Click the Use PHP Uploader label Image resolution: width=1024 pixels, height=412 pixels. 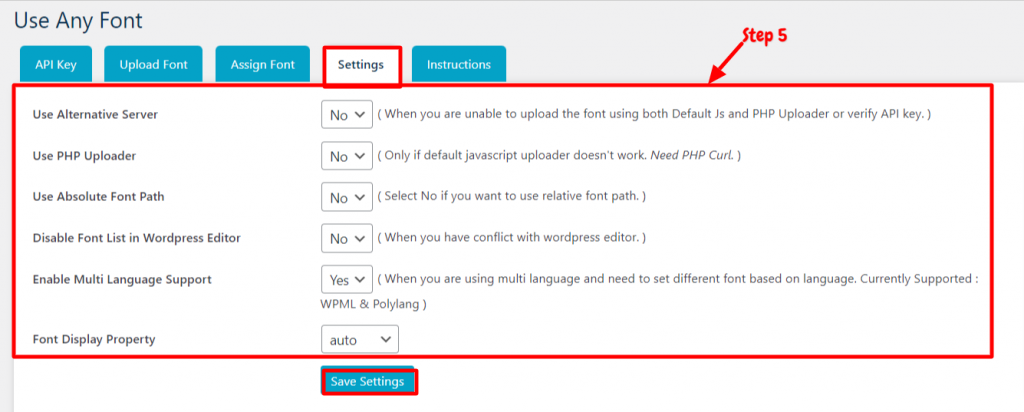[x=84, y=156]
